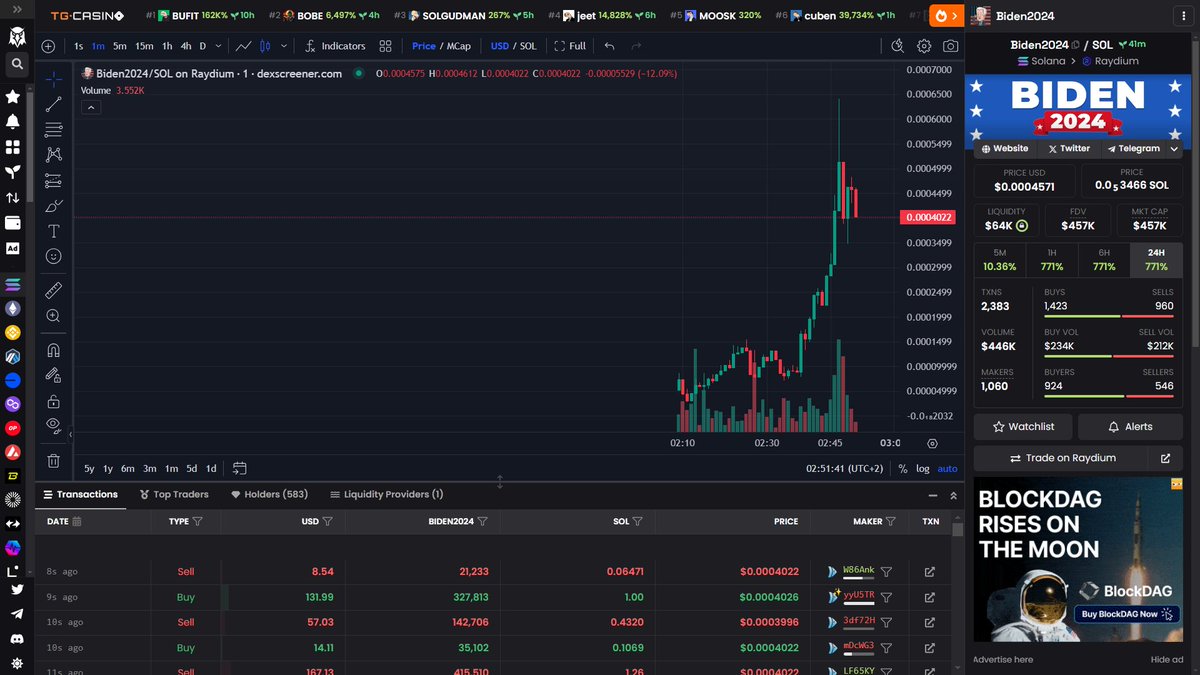Select the Transactions tab

(x=80, y=494)
